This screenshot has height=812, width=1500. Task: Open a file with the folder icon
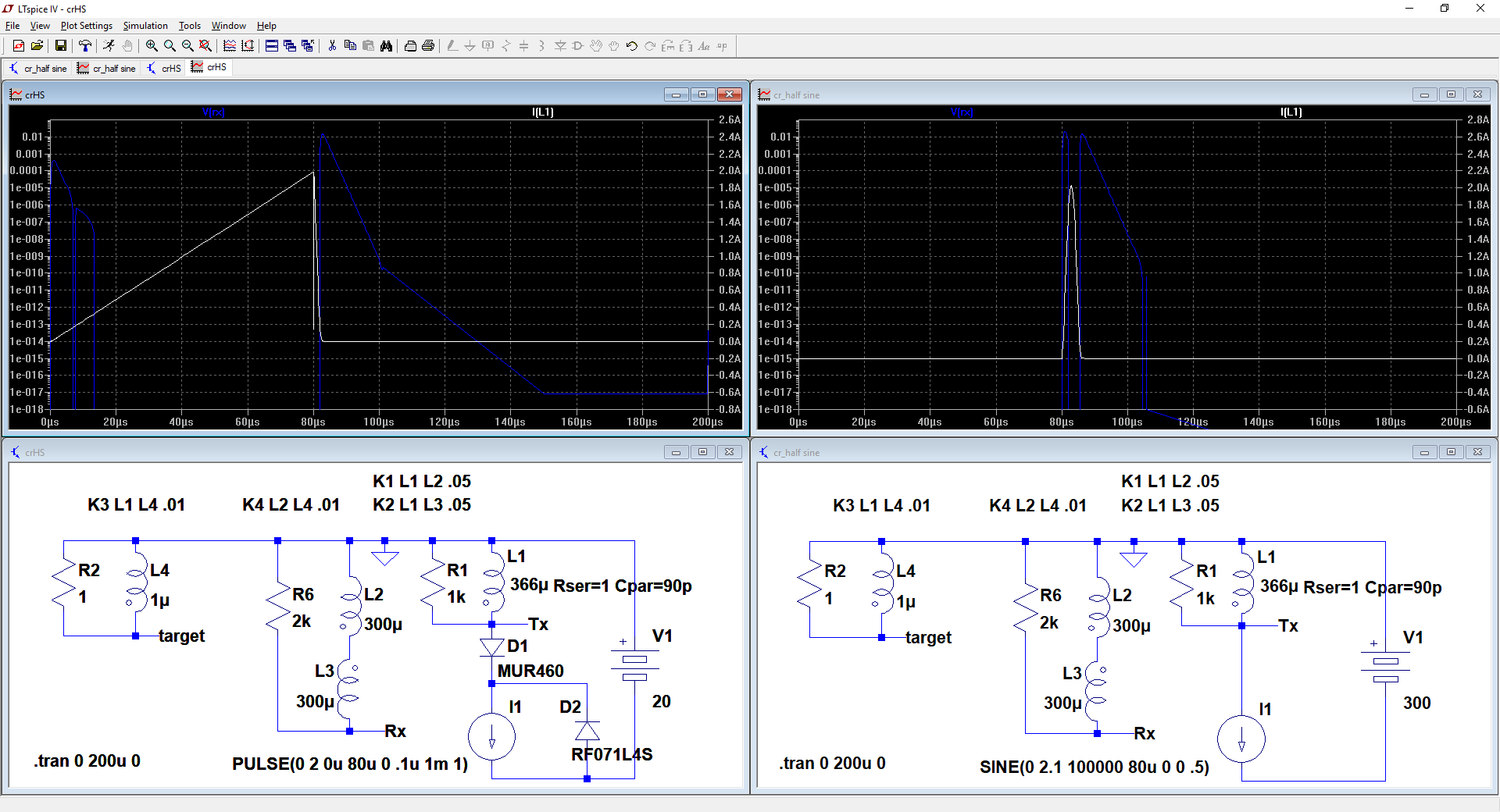[37, 46]
